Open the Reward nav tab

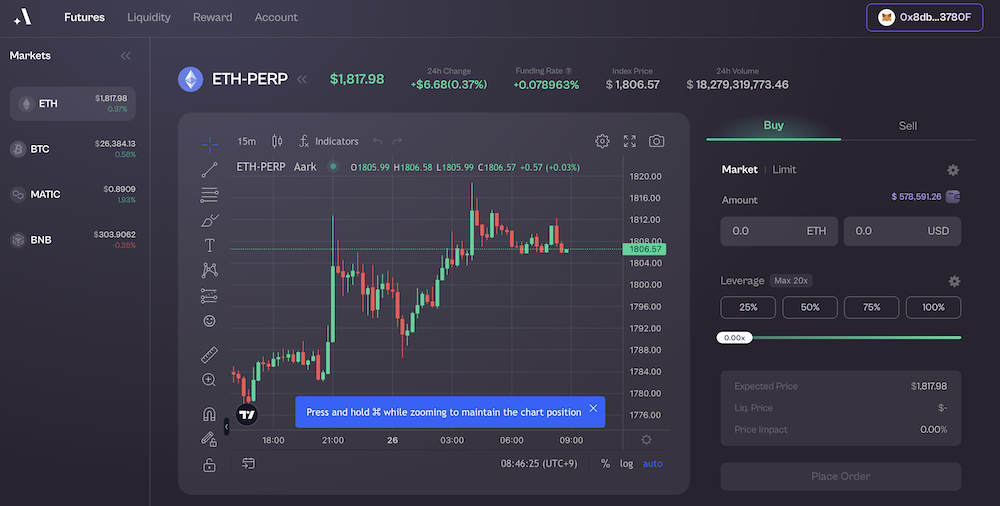[x=212, y=17]
